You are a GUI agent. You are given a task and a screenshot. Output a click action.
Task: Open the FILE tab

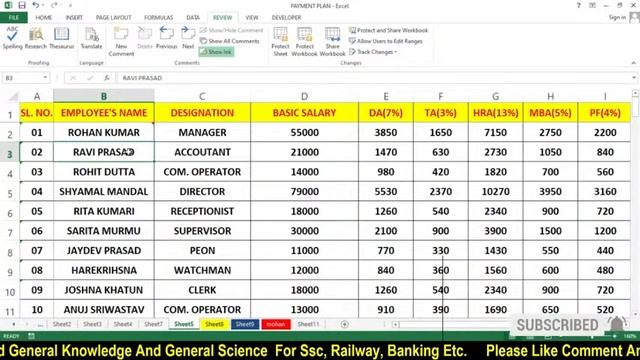click(x=14, y=18)
